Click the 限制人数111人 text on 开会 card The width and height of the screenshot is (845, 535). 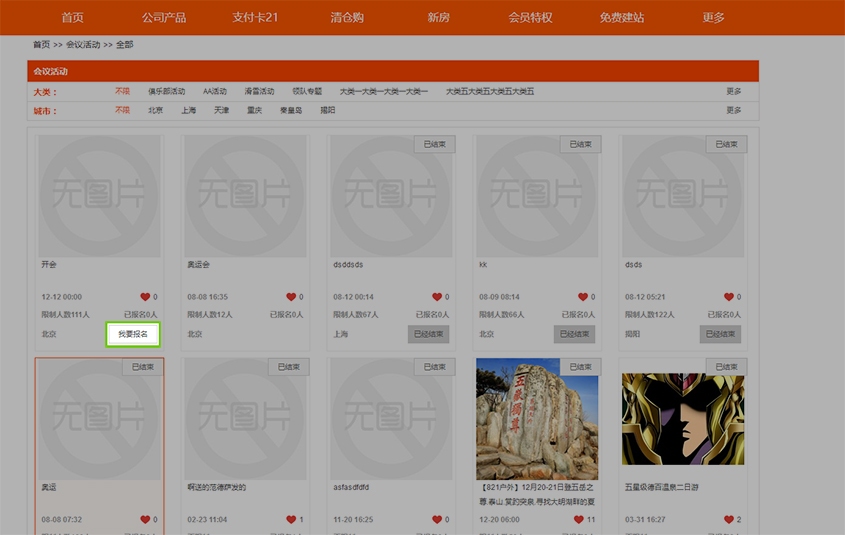(65, 315)
